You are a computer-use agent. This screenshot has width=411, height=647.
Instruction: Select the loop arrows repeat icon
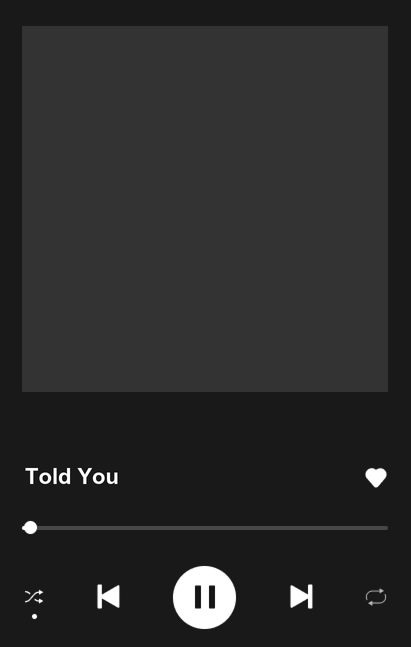376,597
